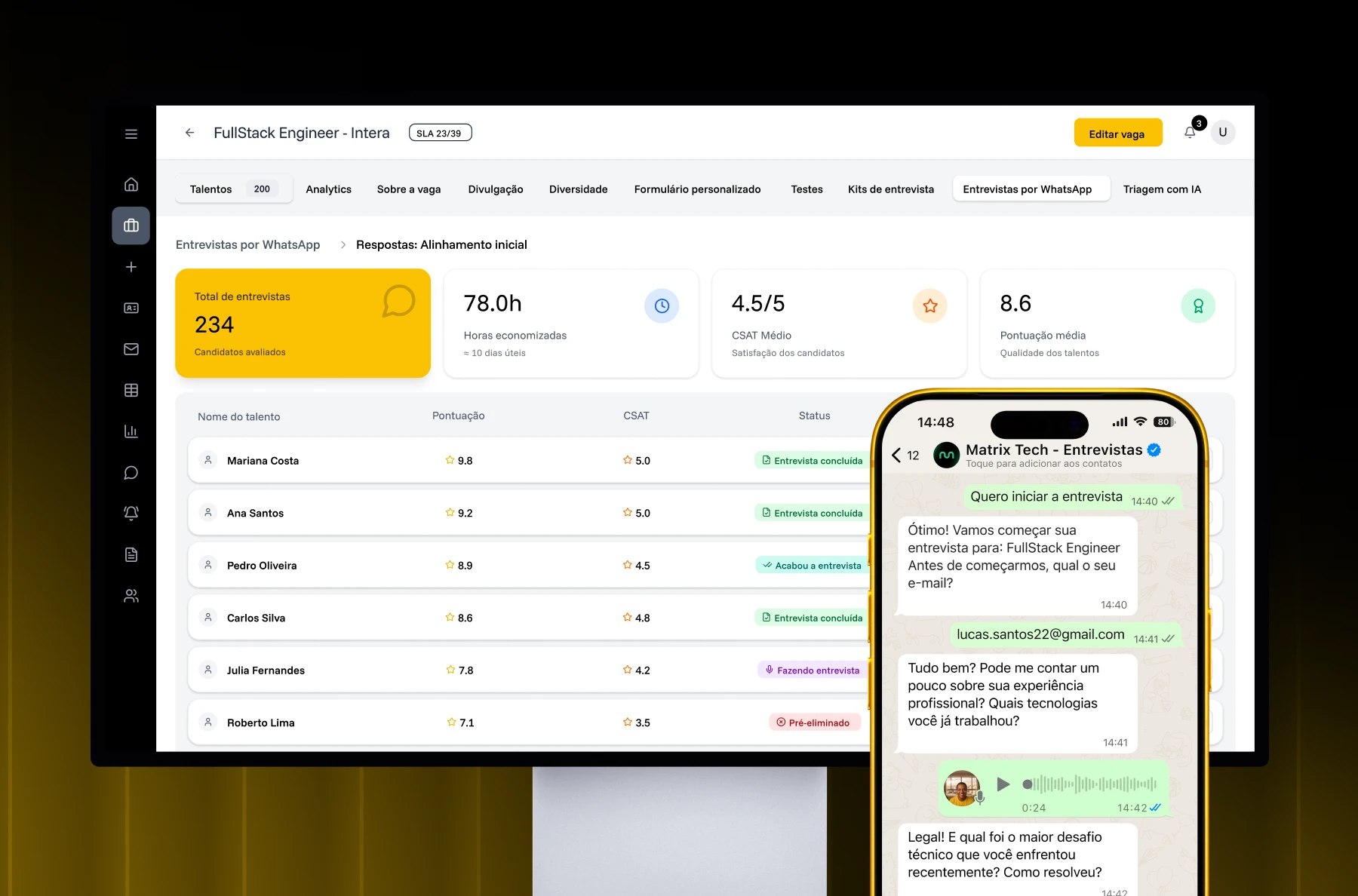
Task: Open the chat bubble icon in sidebar
Action: (131, 473)
